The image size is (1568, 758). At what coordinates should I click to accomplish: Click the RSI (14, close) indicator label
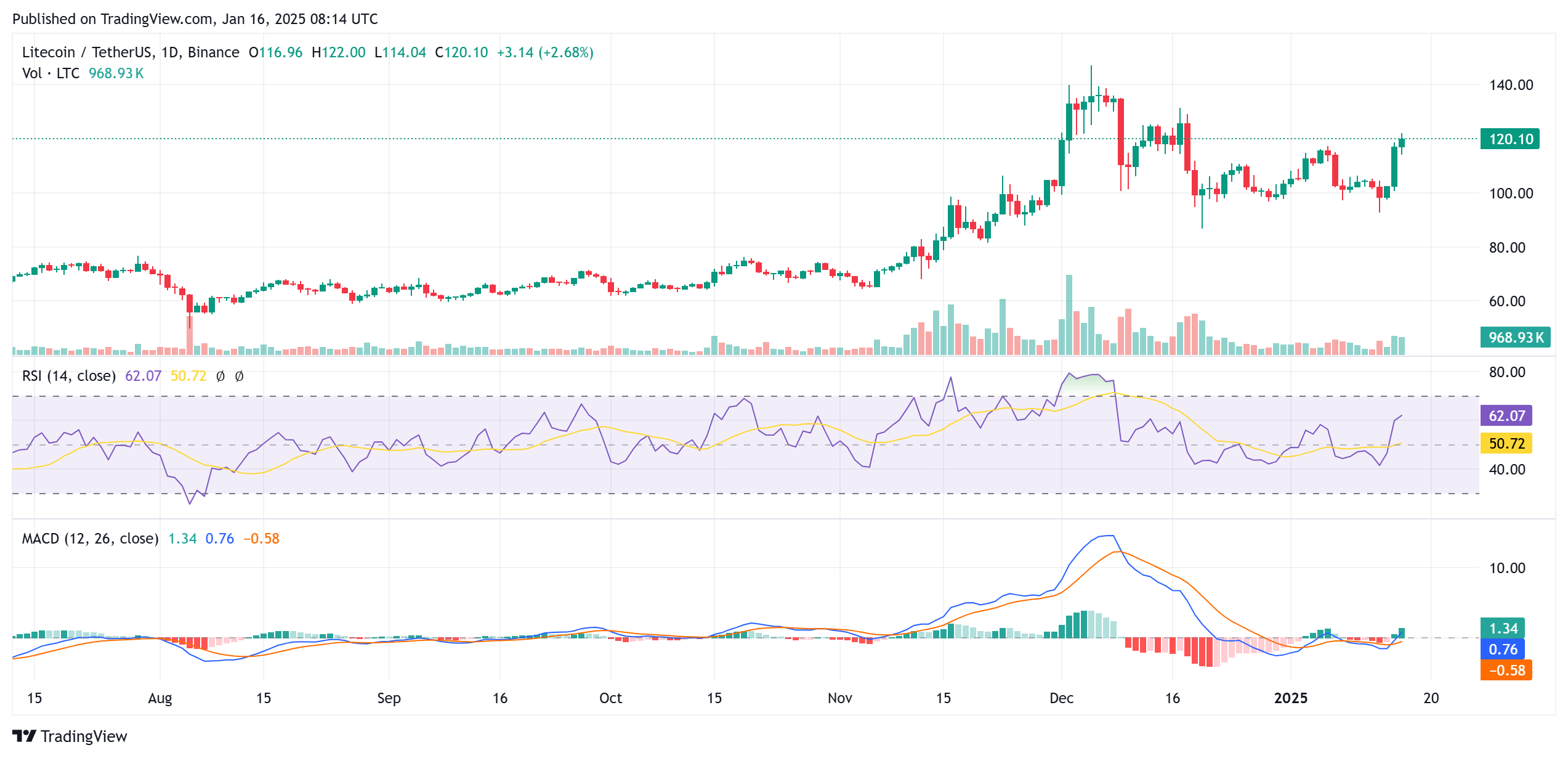point(69,376)
